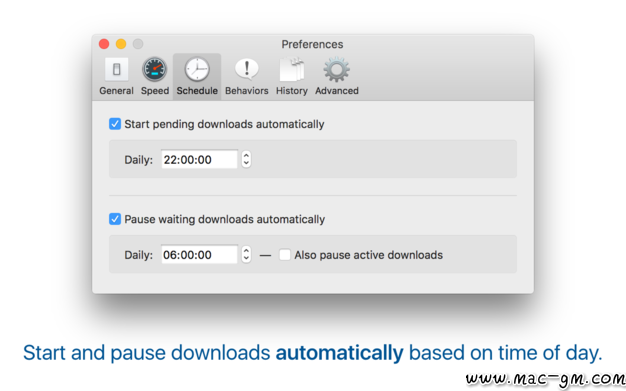The image size is (626, 391).
Task: Switch to the General tab label
Action: (117, 91)
